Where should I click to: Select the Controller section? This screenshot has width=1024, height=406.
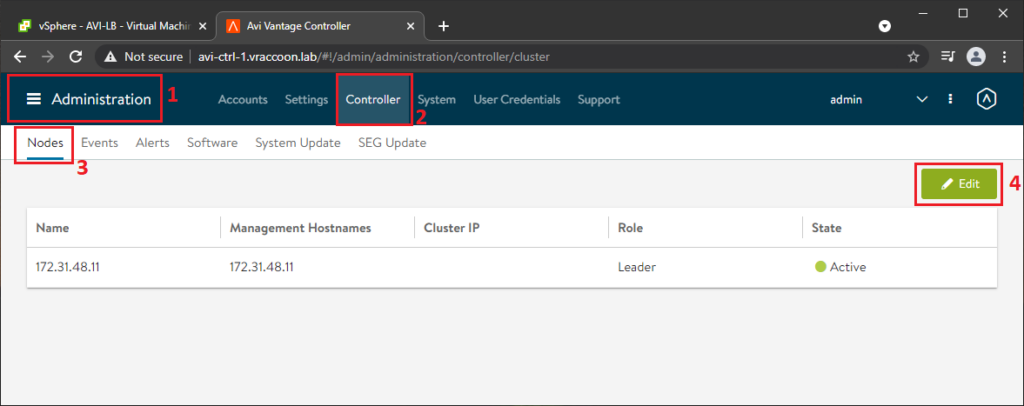click(x=373, y=100)
